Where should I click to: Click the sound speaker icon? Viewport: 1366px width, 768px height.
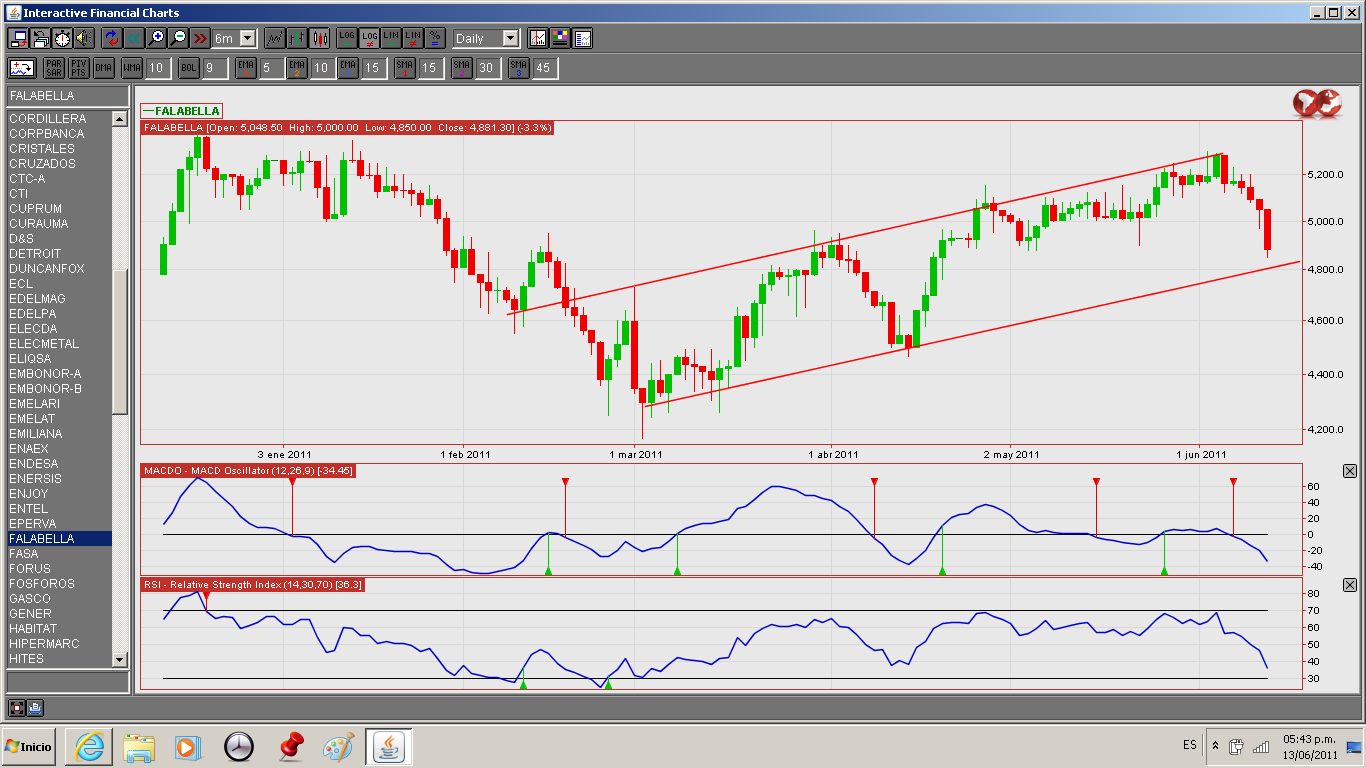(83, 38)
